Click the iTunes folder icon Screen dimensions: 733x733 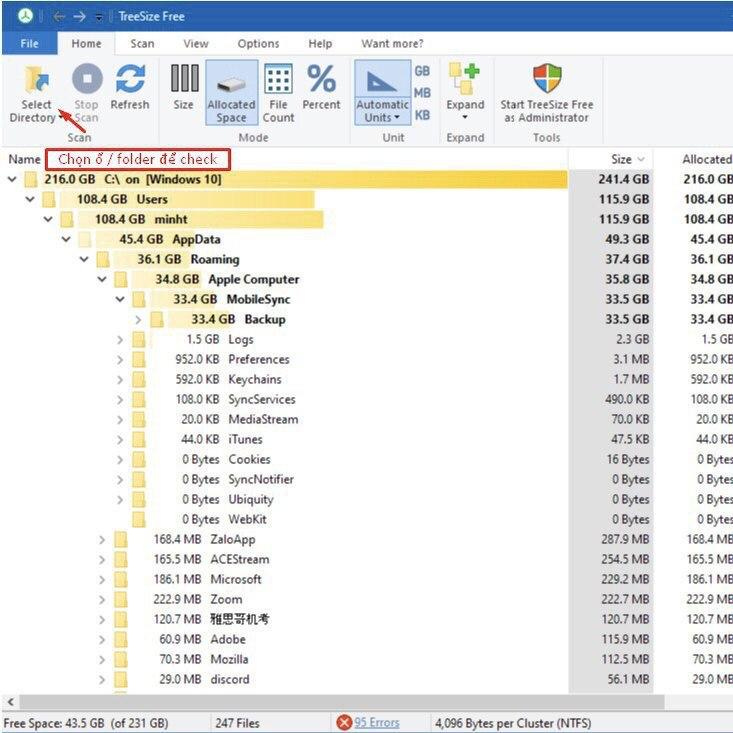138,439
